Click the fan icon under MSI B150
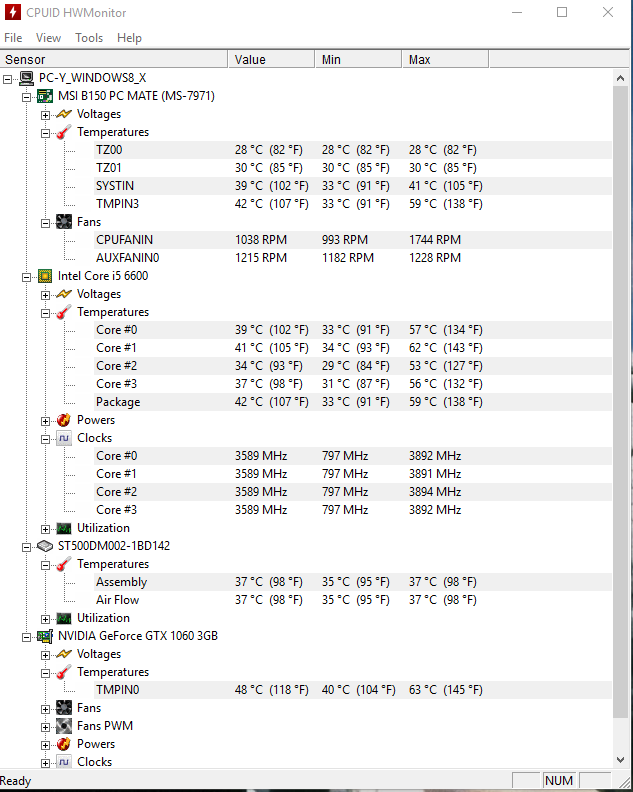 pyautogui.click(x=64, y=222)
